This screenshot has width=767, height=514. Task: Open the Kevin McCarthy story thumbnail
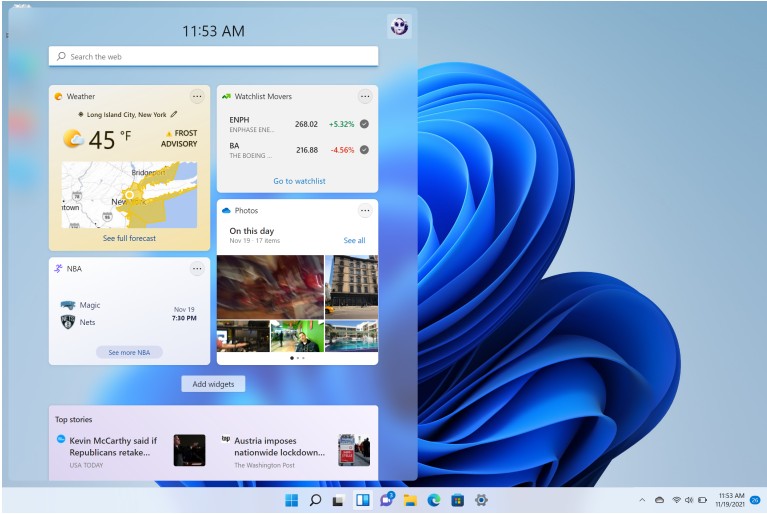(x=189, y=450)
